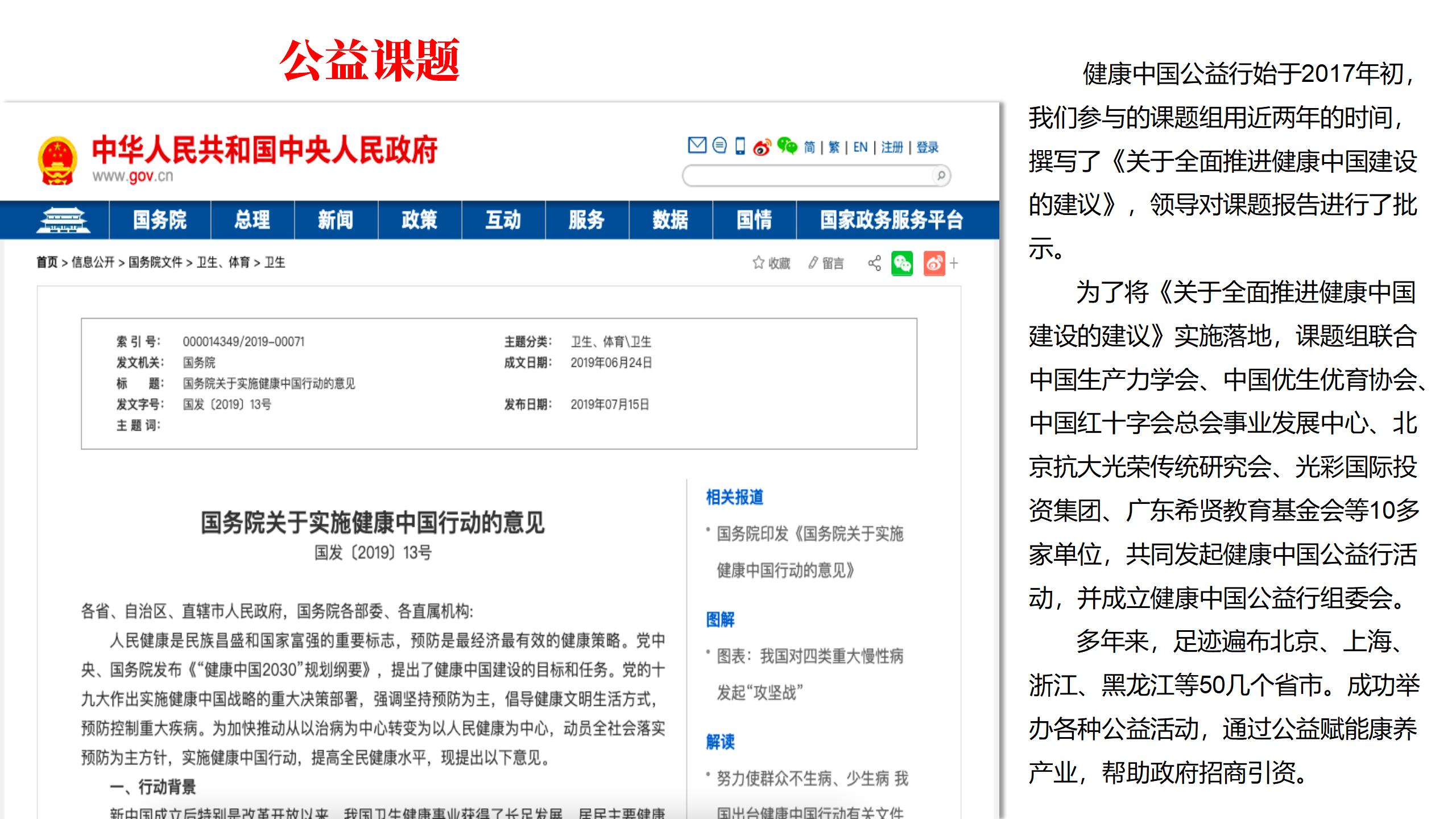Image resolution: width=1456 pixels, height=819 pixels.
Task: Expand more share options with plus sign
Action: (954, 263)
